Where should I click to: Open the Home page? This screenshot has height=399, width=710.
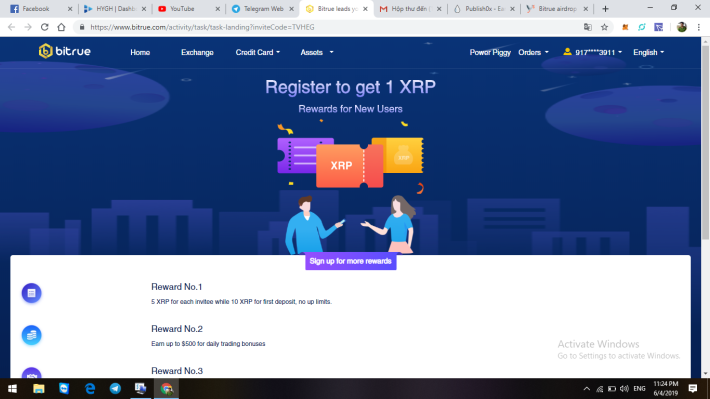pyautogui.click(x=140, y=53)
